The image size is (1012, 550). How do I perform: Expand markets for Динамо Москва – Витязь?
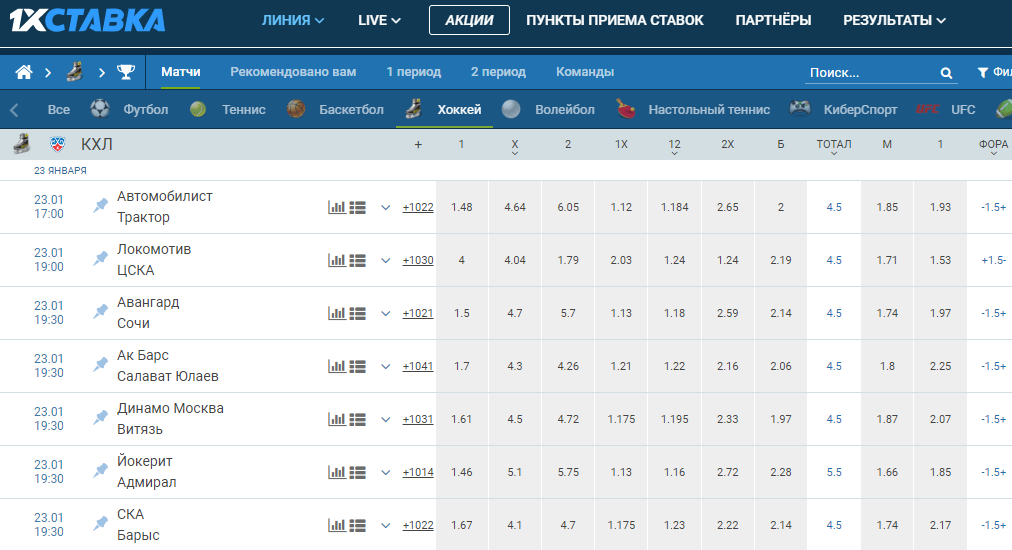click(x=385, y=420)
